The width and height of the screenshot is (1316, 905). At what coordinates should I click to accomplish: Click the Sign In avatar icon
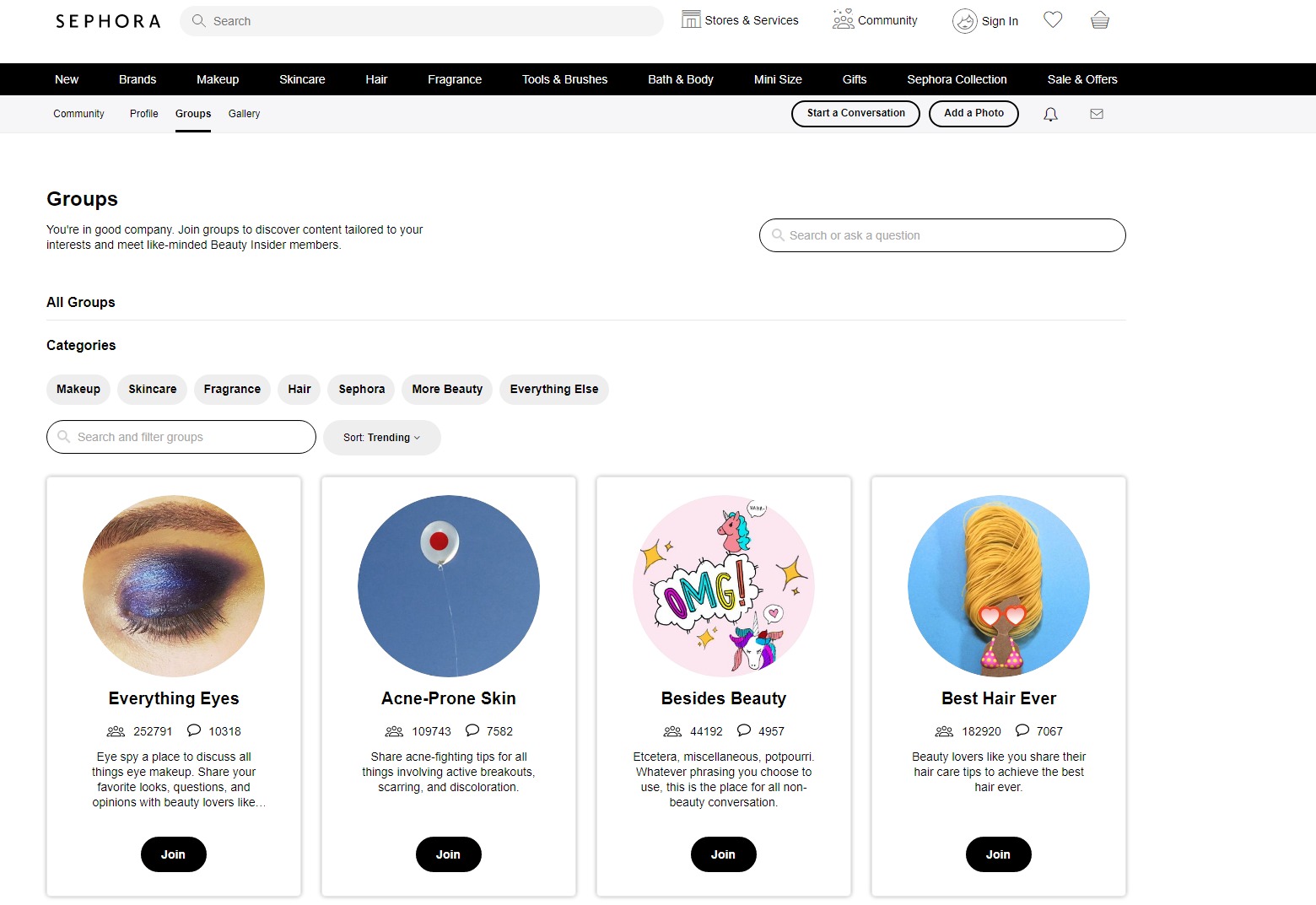pos(964,21)
